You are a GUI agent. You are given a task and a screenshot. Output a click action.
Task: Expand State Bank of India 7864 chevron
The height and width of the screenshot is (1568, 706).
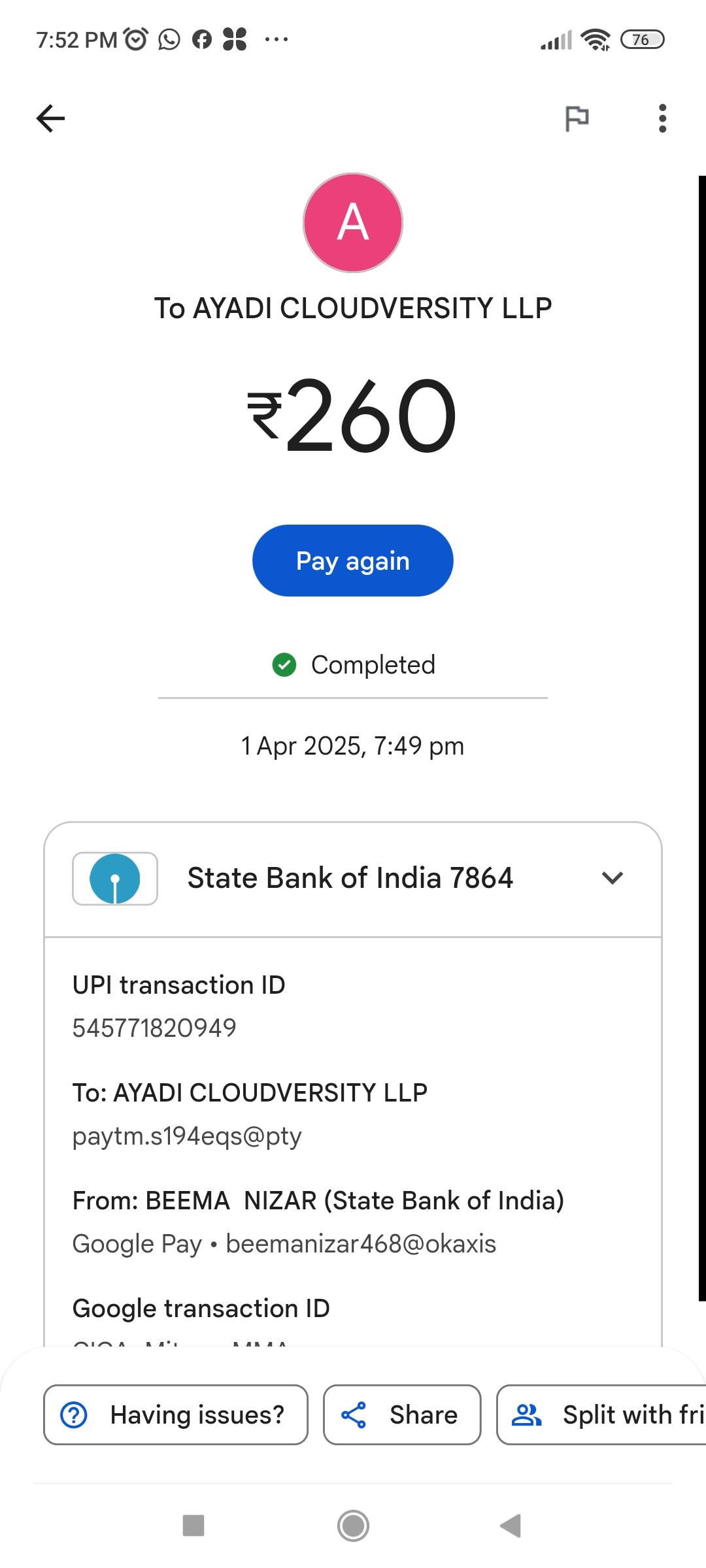pyautogui.click(x=612, y=877)
